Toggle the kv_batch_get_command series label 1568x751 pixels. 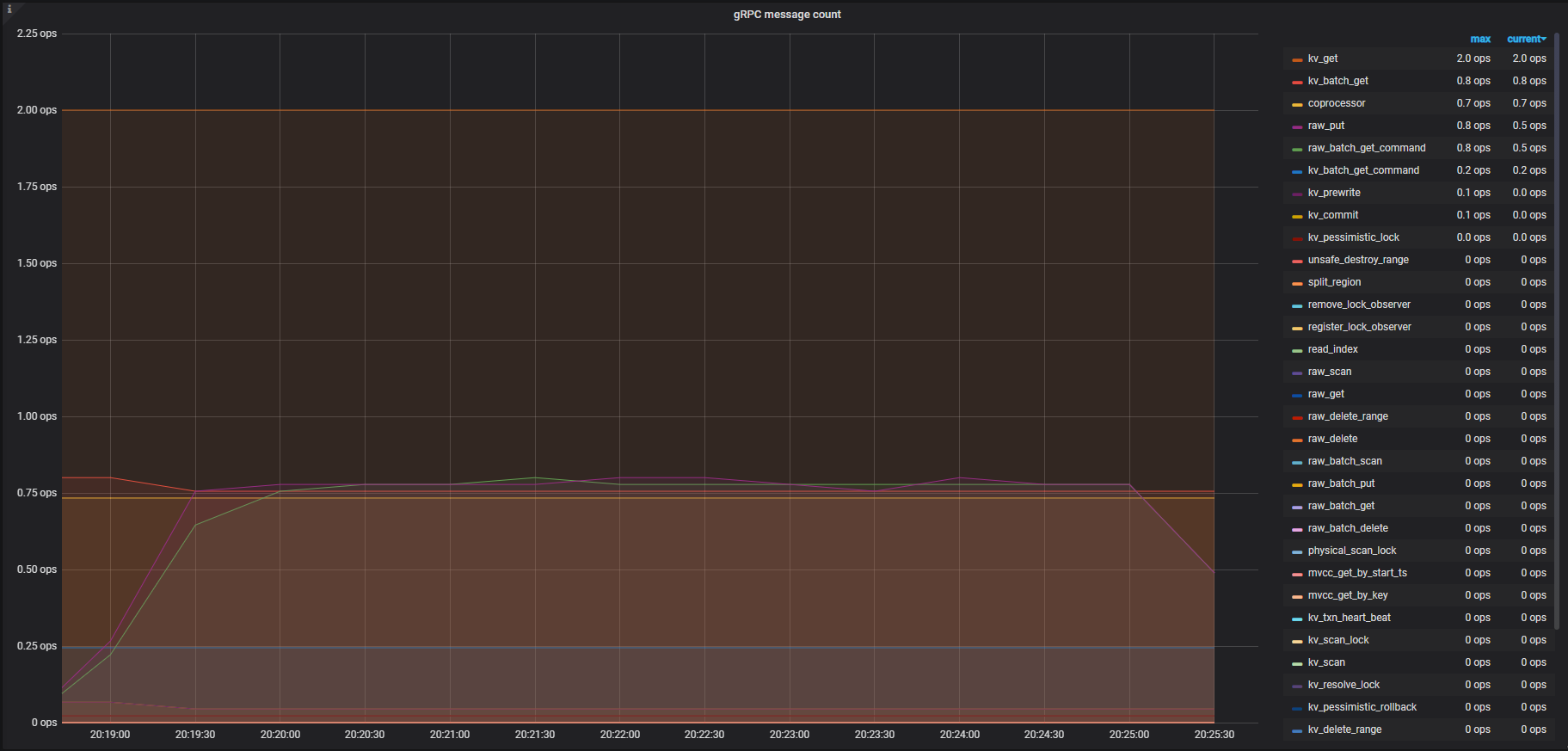click(x=1364, y=170)
